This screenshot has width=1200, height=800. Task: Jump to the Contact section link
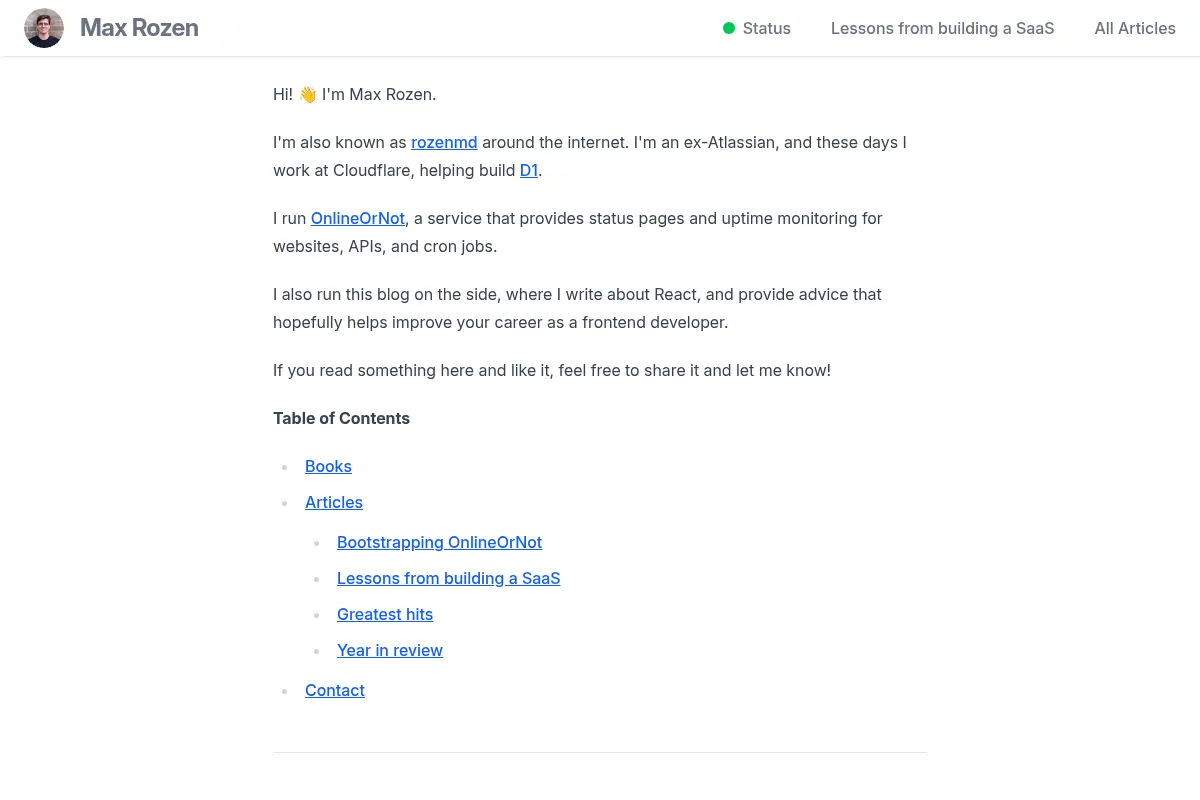click(x=335, y=690)
